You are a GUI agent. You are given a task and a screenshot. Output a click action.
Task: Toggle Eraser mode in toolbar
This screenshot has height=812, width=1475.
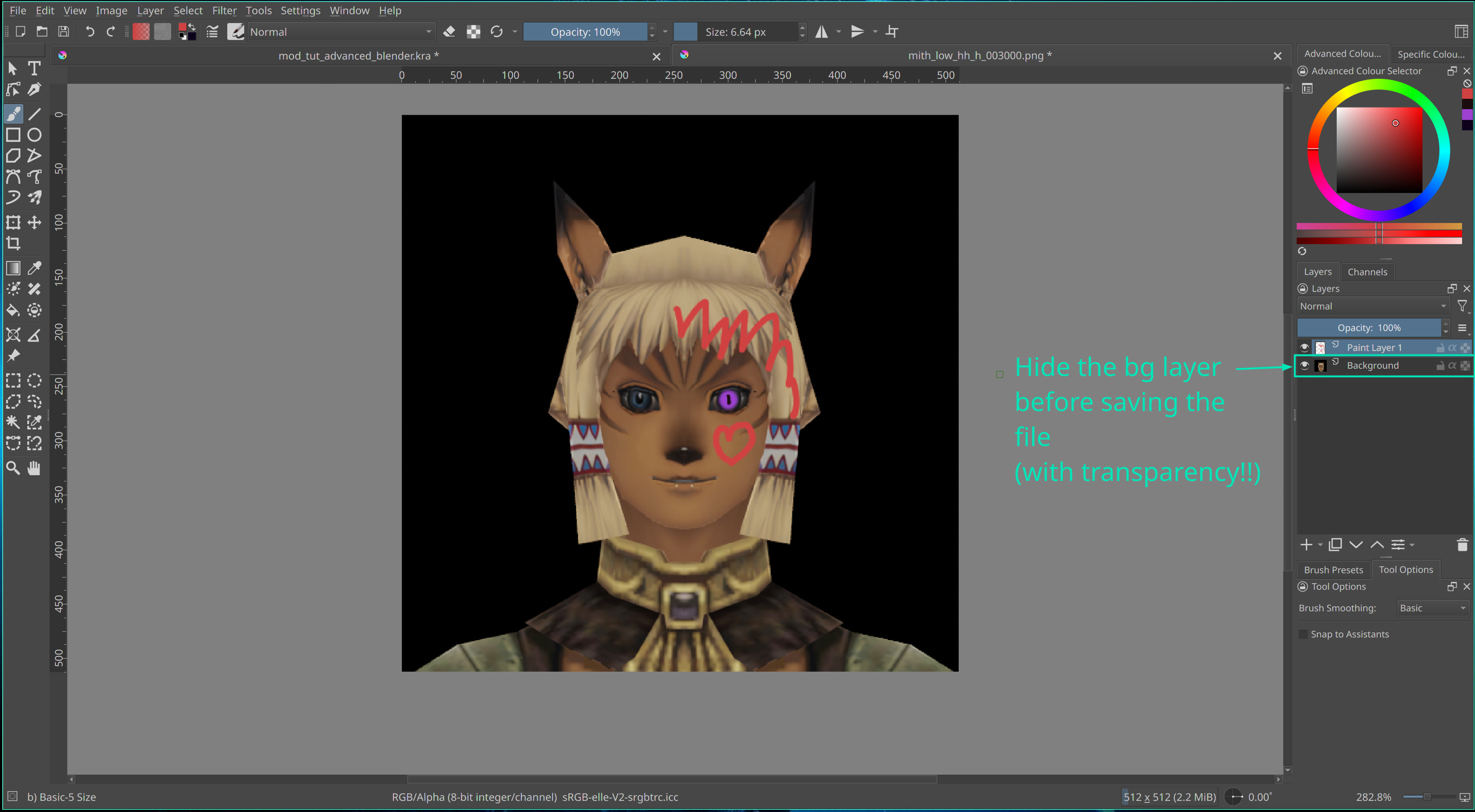pos(449,31)
